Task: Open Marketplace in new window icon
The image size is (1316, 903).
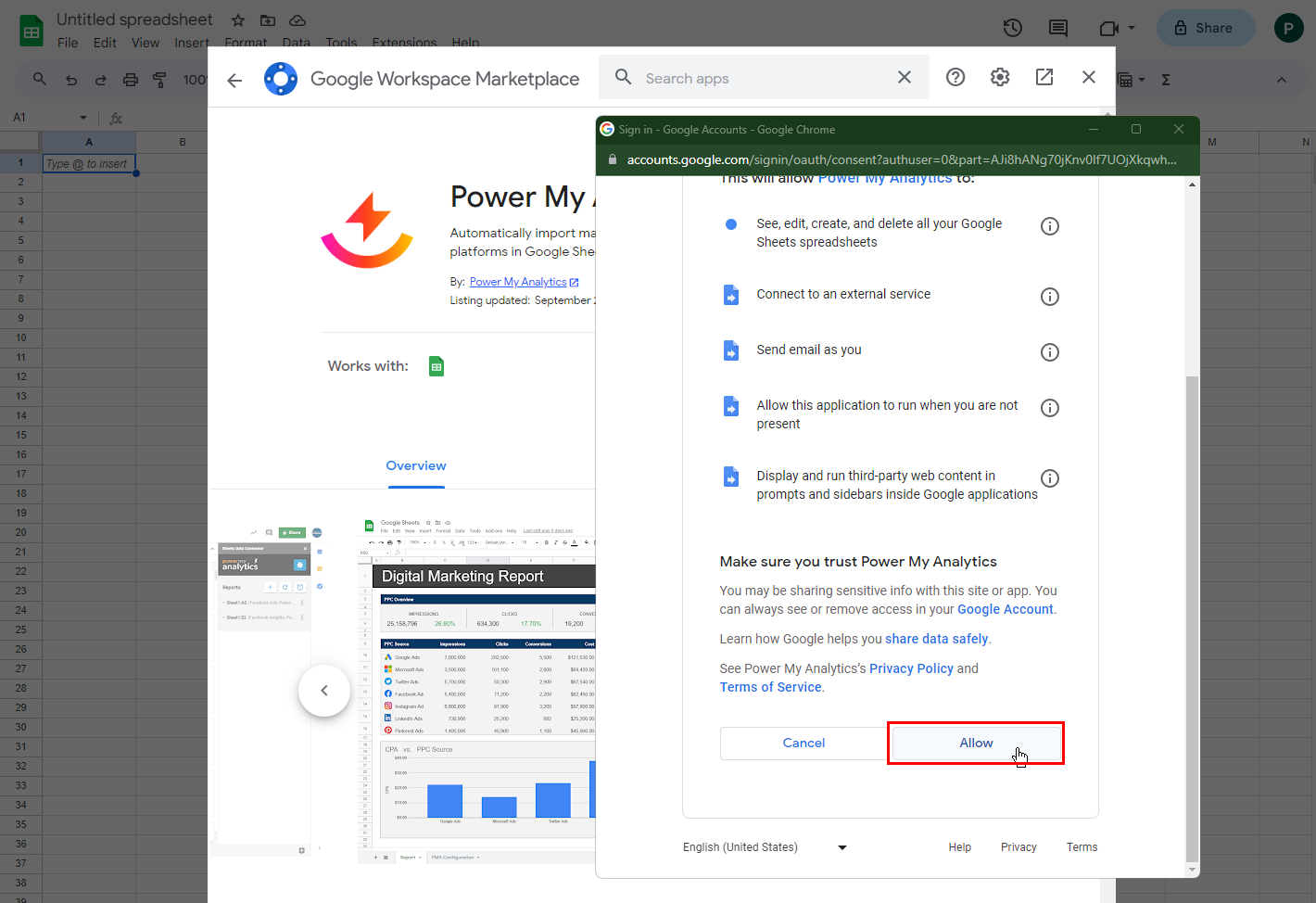Action: click(x=1044, y=78)
